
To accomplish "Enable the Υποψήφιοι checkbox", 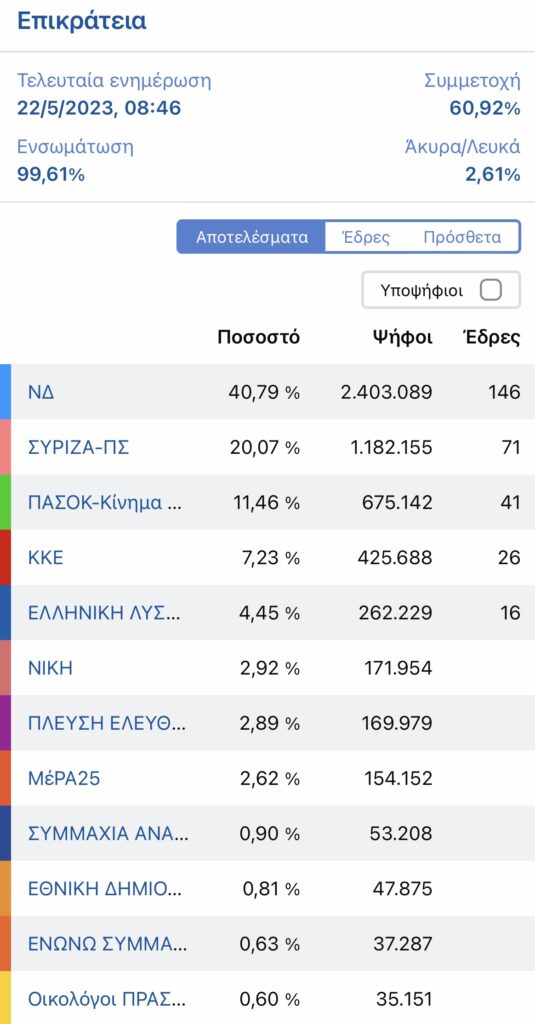I will [491, 290].
